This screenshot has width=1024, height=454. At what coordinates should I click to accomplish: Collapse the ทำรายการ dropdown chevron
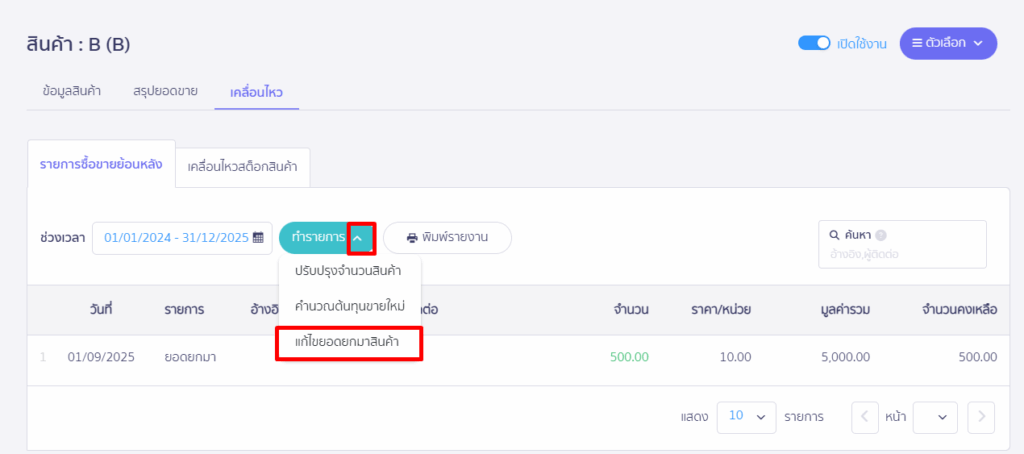(x=359, y=238)
